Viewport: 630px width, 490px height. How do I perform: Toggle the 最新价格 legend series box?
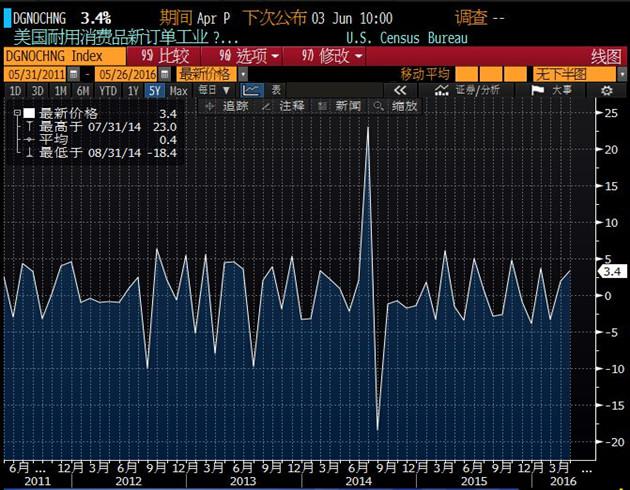(x=29, y=113)
